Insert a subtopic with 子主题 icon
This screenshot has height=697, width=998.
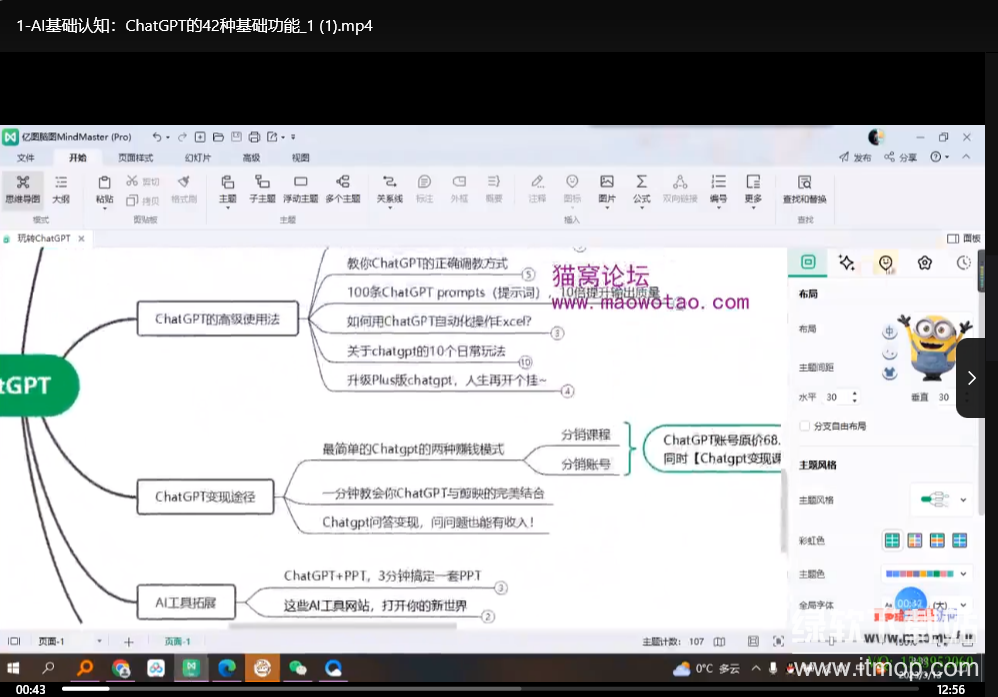tap(262, 188)
